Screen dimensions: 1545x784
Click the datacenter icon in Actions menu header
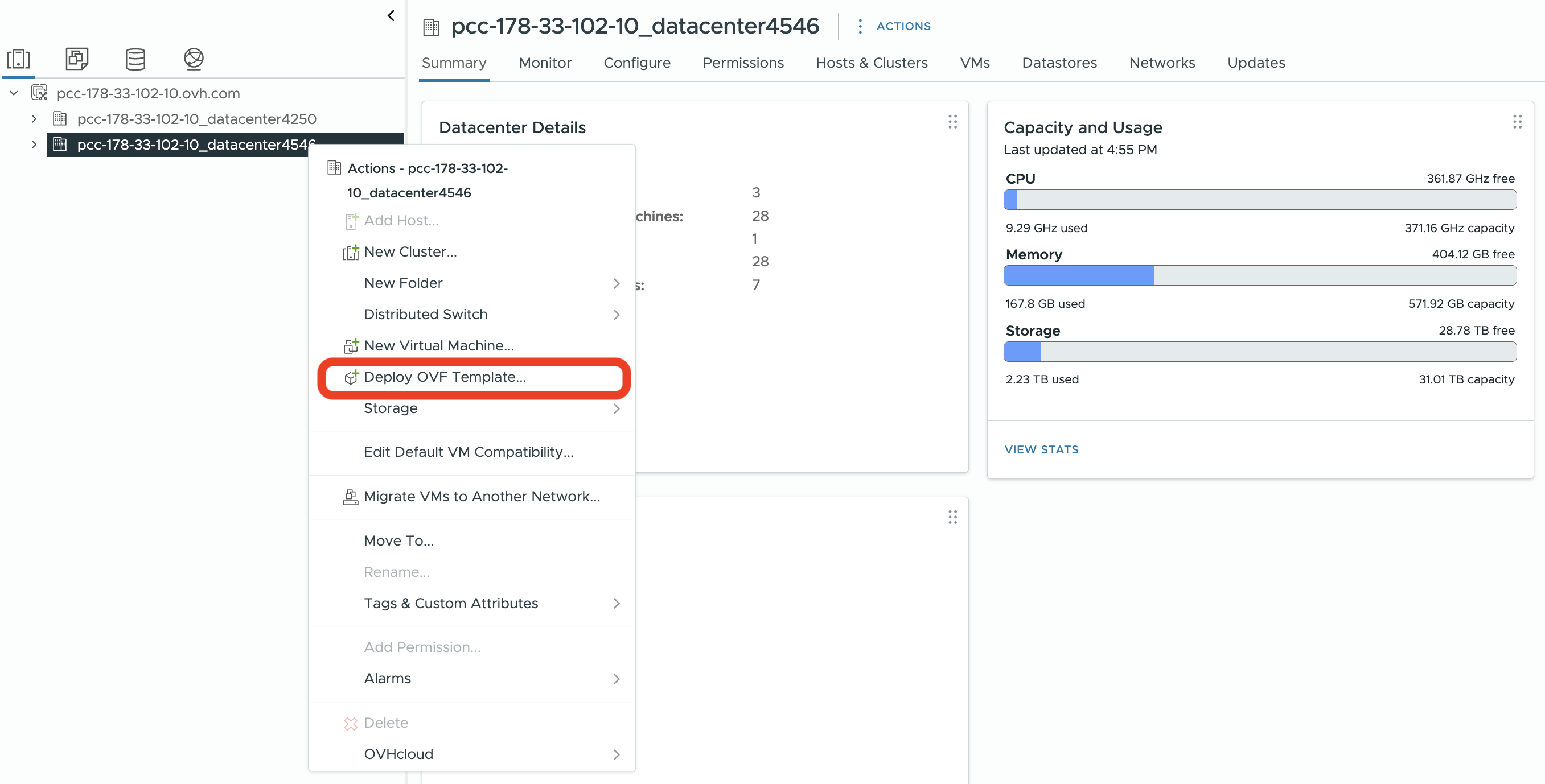point(334,168)
